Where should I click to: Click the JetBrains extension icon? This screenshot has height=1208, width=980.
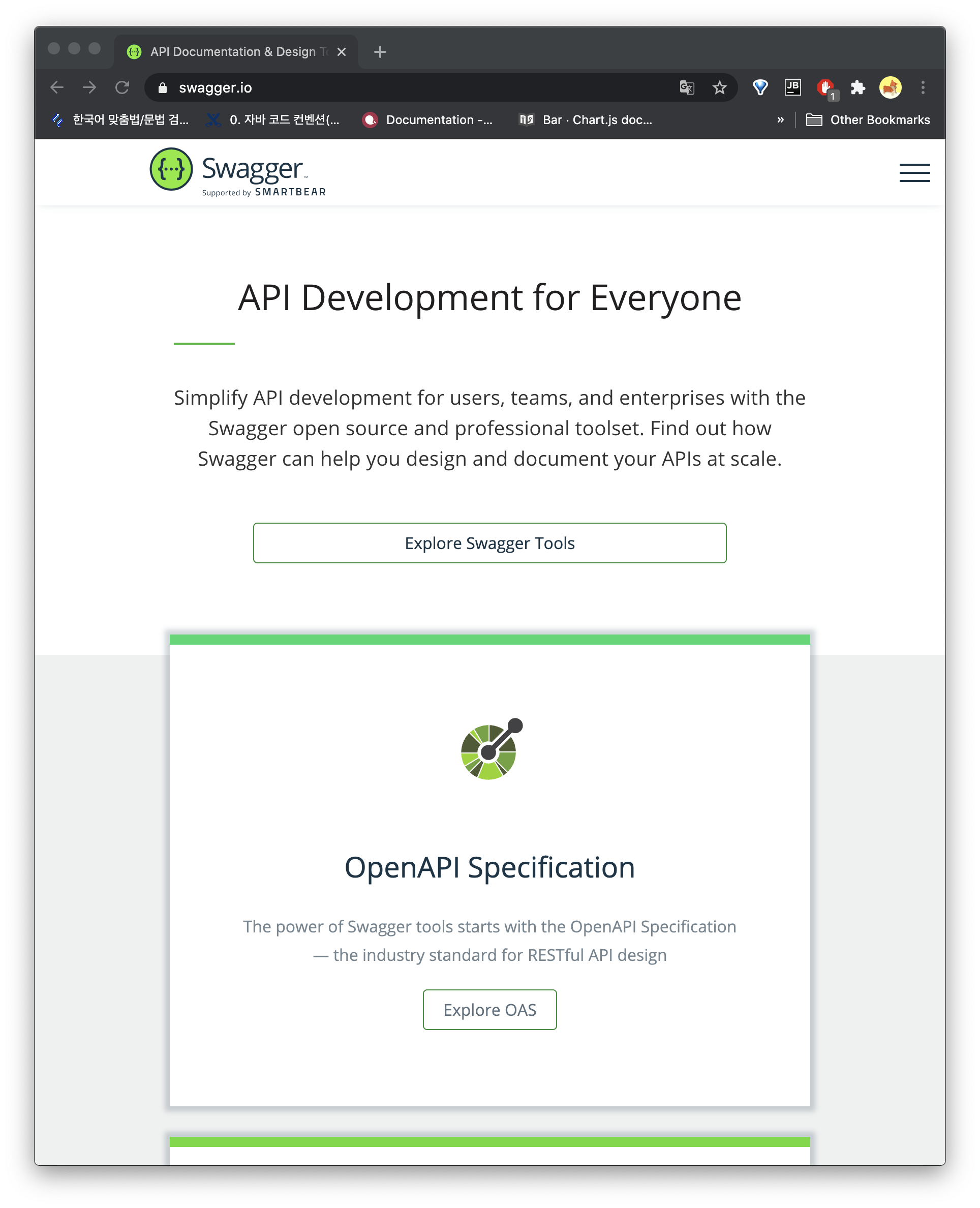pos(792,87)
